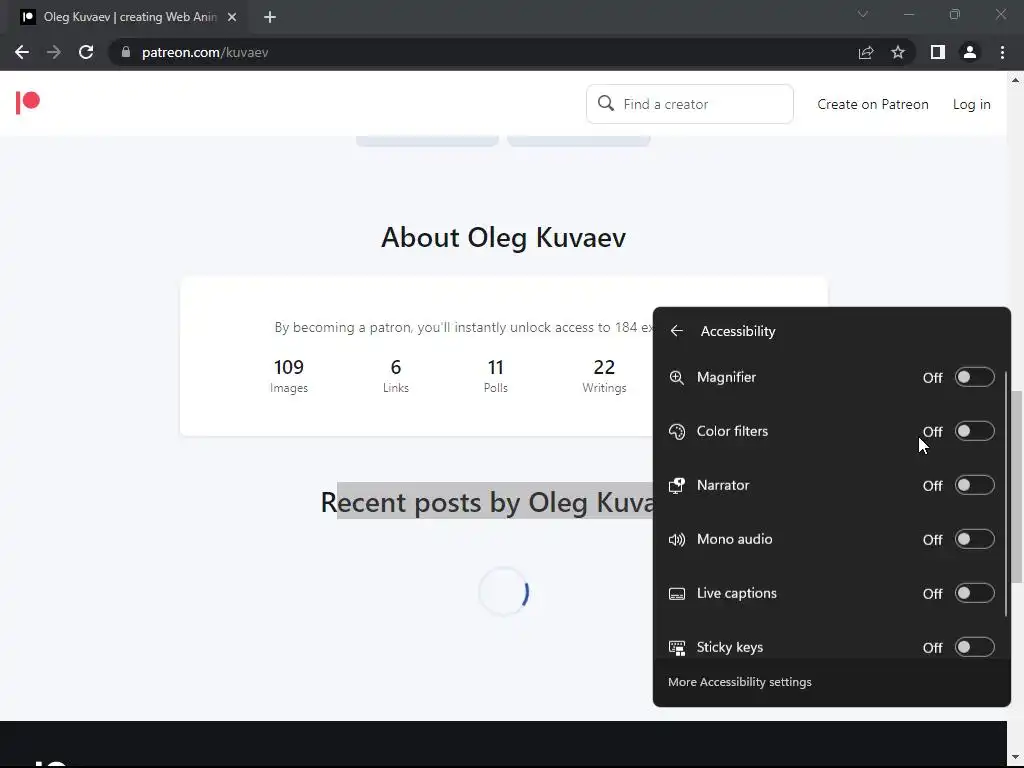This screenshot has width=1024, height=768.
Task: Enable the Sticky keys toggle
Action: click(974, 647)
